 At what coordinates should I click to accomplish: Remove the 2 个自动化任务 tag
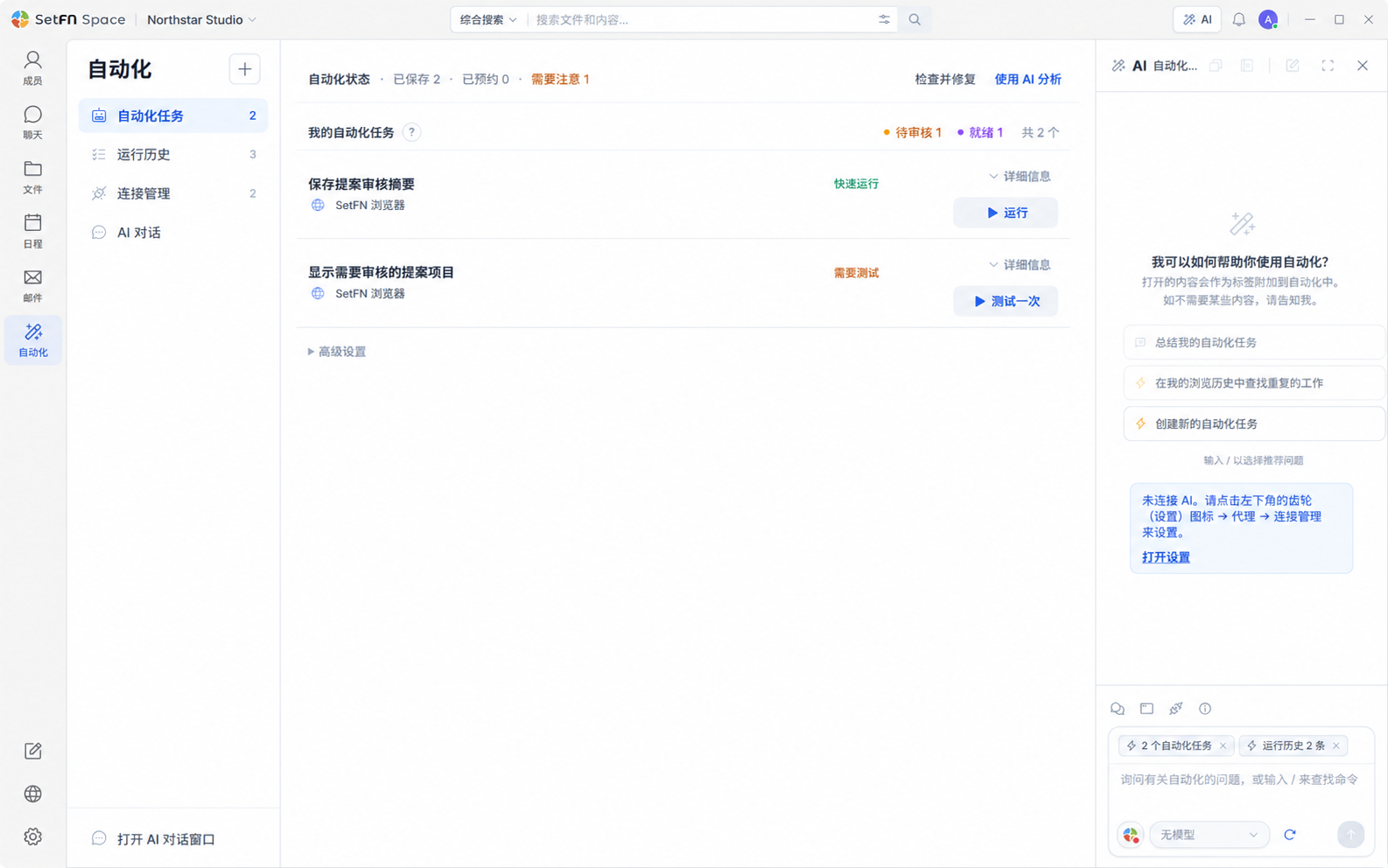coord(1223,745)
